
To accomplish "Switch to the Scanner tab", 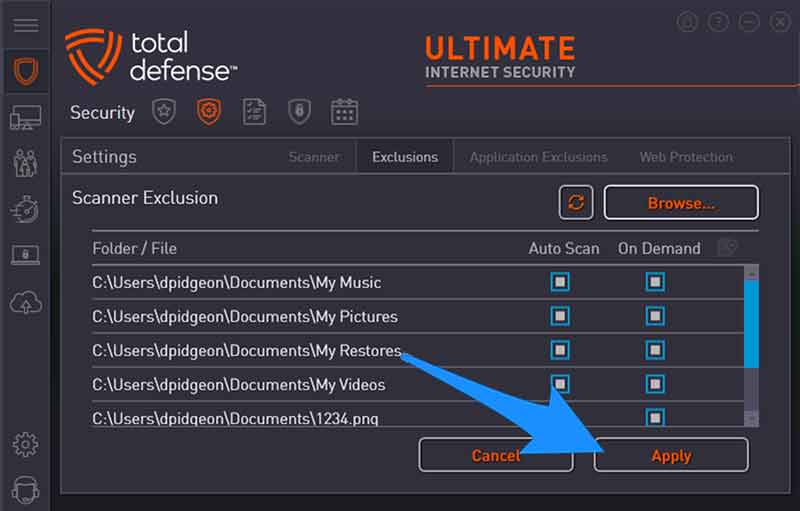I will point(313,157).
